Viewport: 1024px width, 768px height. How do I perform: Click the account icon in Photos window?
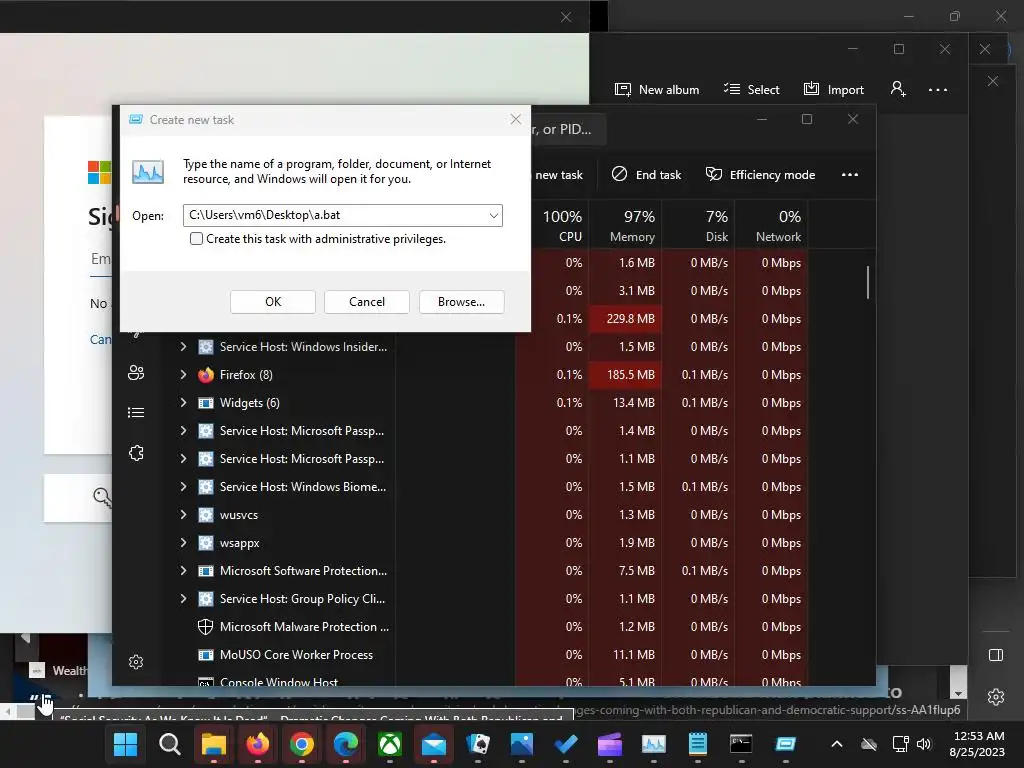(899, 89)
